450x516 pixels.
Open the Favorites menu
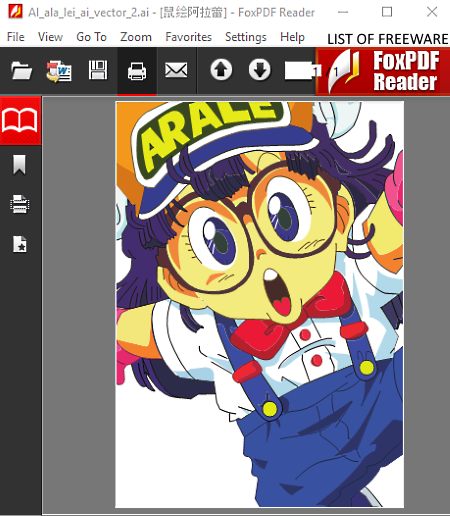[188, 37]
